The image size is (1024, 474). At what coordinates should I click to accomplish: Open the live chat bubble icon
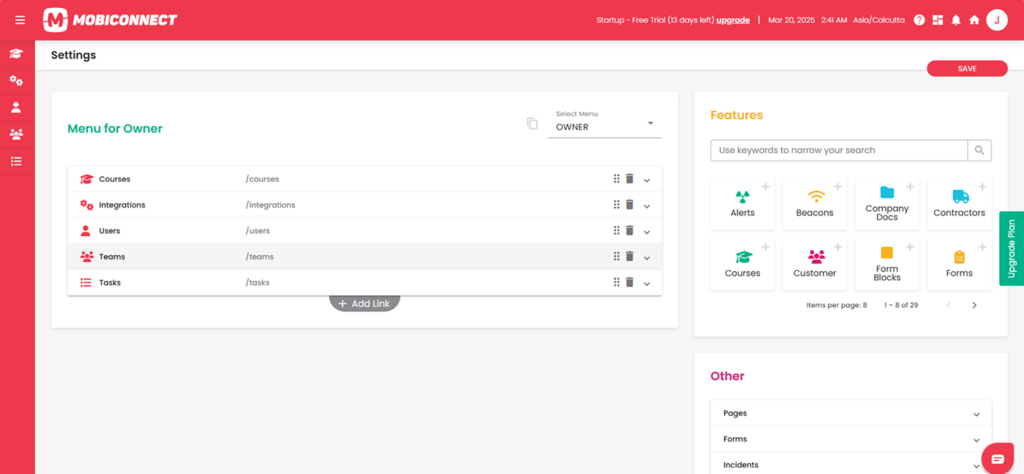click(997, 458)
